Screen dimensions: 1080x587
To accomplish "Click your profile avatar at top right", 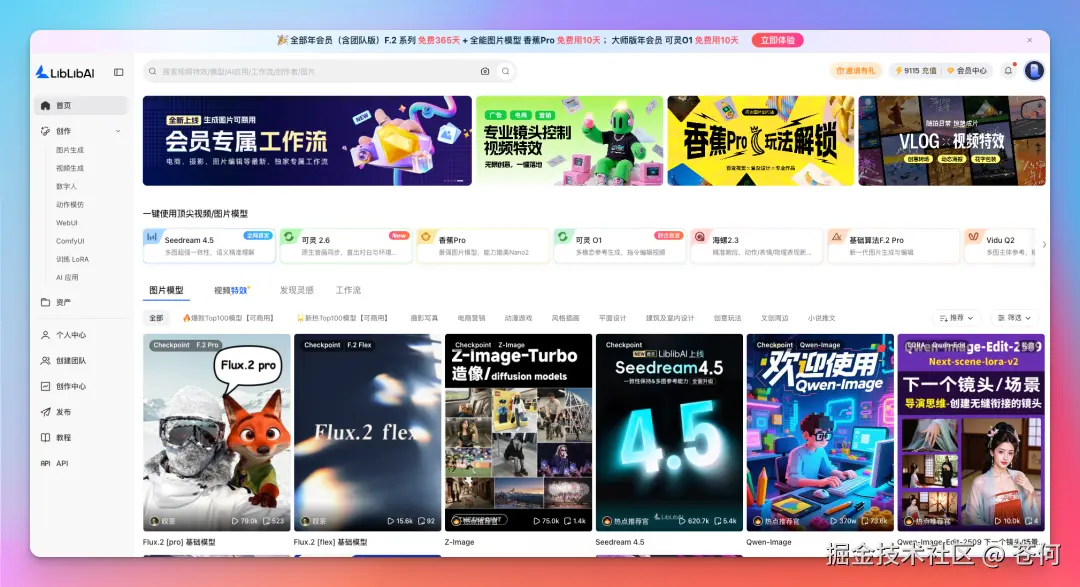I will (1034, 71).
